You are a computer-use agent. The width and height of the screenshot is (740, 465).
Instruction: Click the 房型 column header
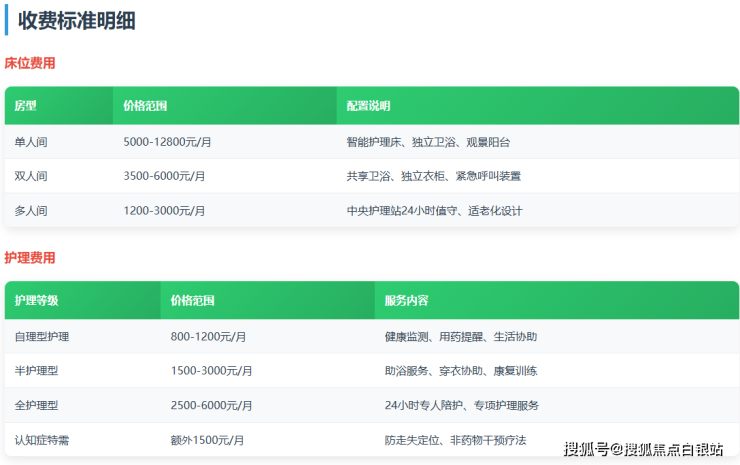[25, 106]
